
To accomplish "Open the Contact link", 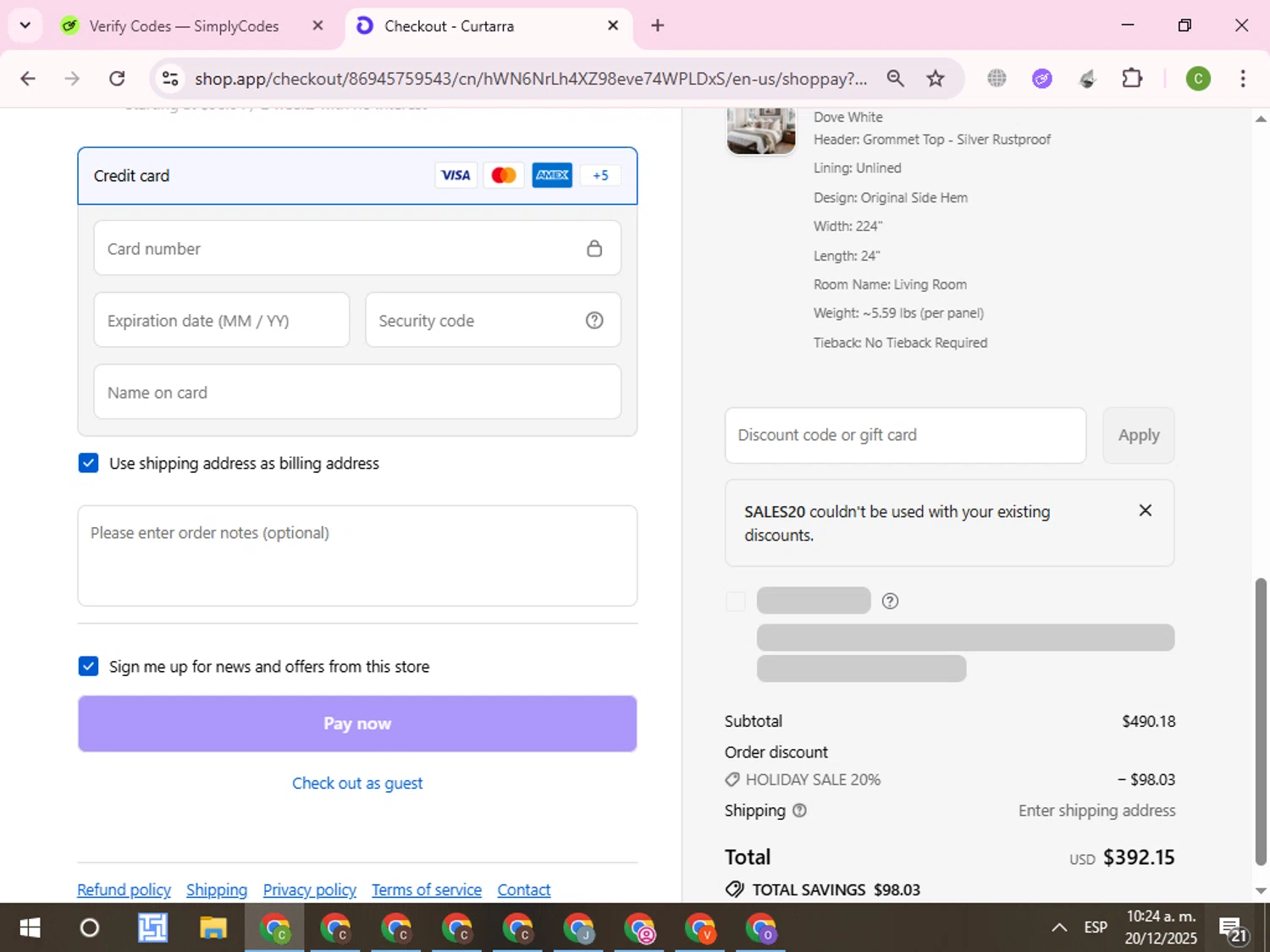I will coord(524,890).
